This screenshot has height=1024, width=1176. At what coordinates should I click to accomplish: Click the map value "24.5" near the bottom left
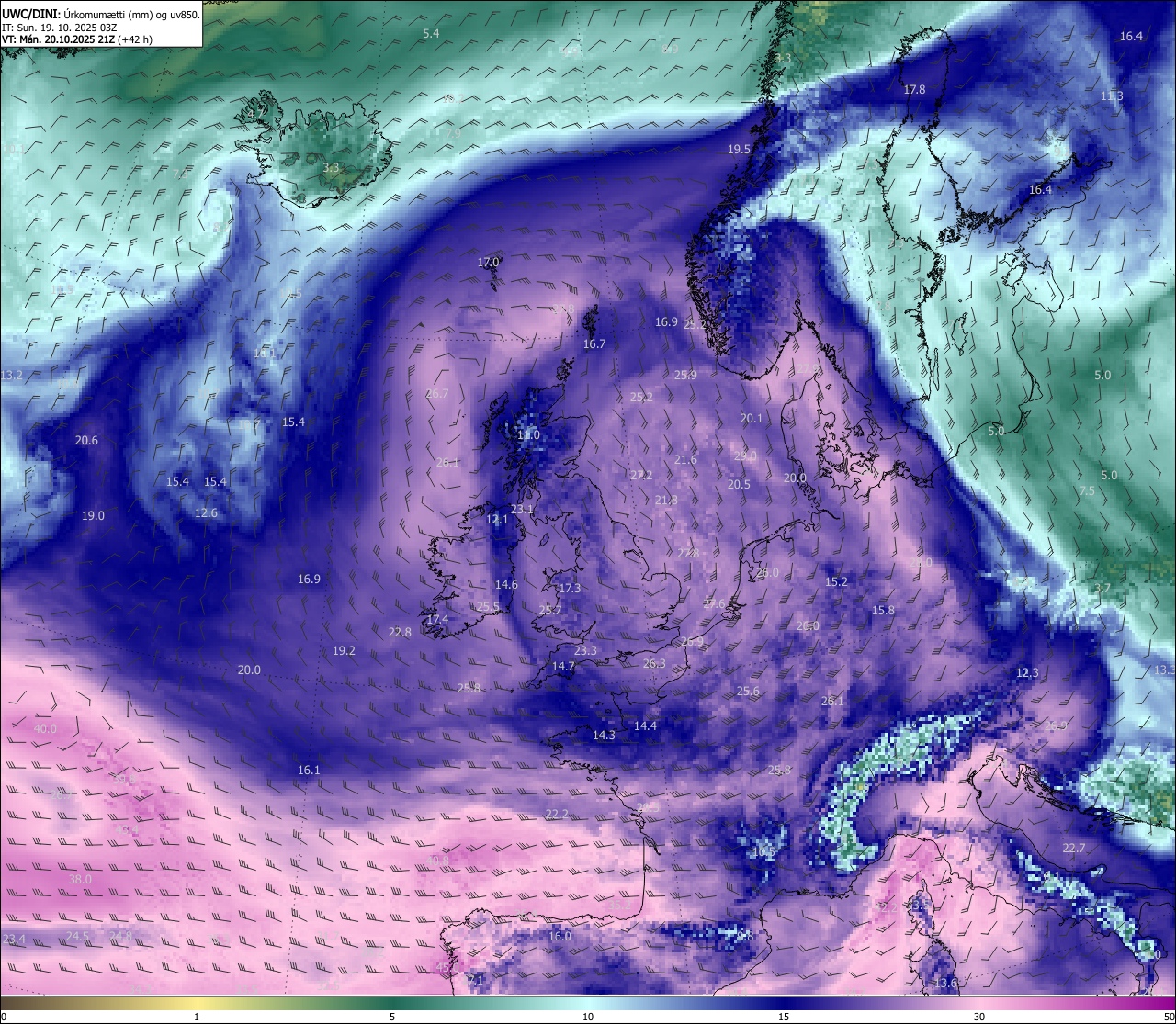point(77,937)
